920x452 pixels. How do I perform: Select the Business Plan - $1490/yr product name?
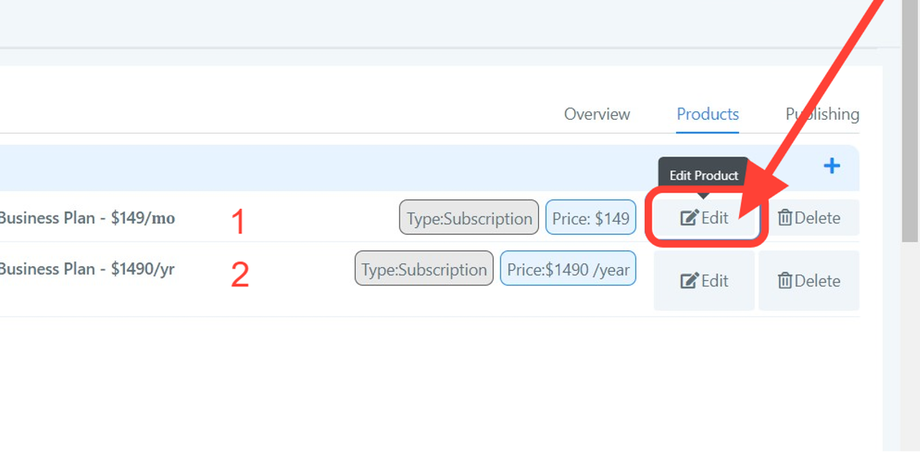tap(86, 268)
